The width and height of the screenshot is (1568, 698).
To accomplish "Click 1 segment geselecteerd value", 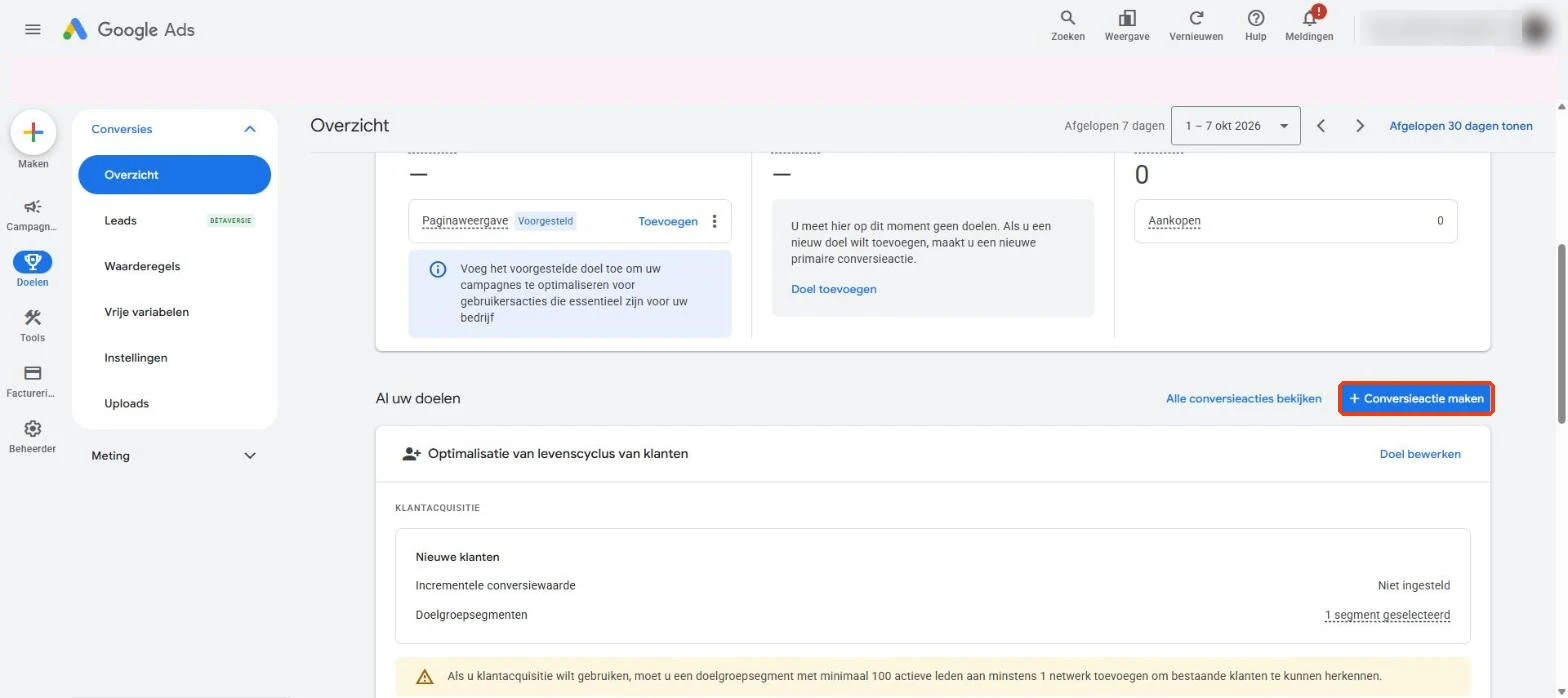I will tap(1387, 615).
